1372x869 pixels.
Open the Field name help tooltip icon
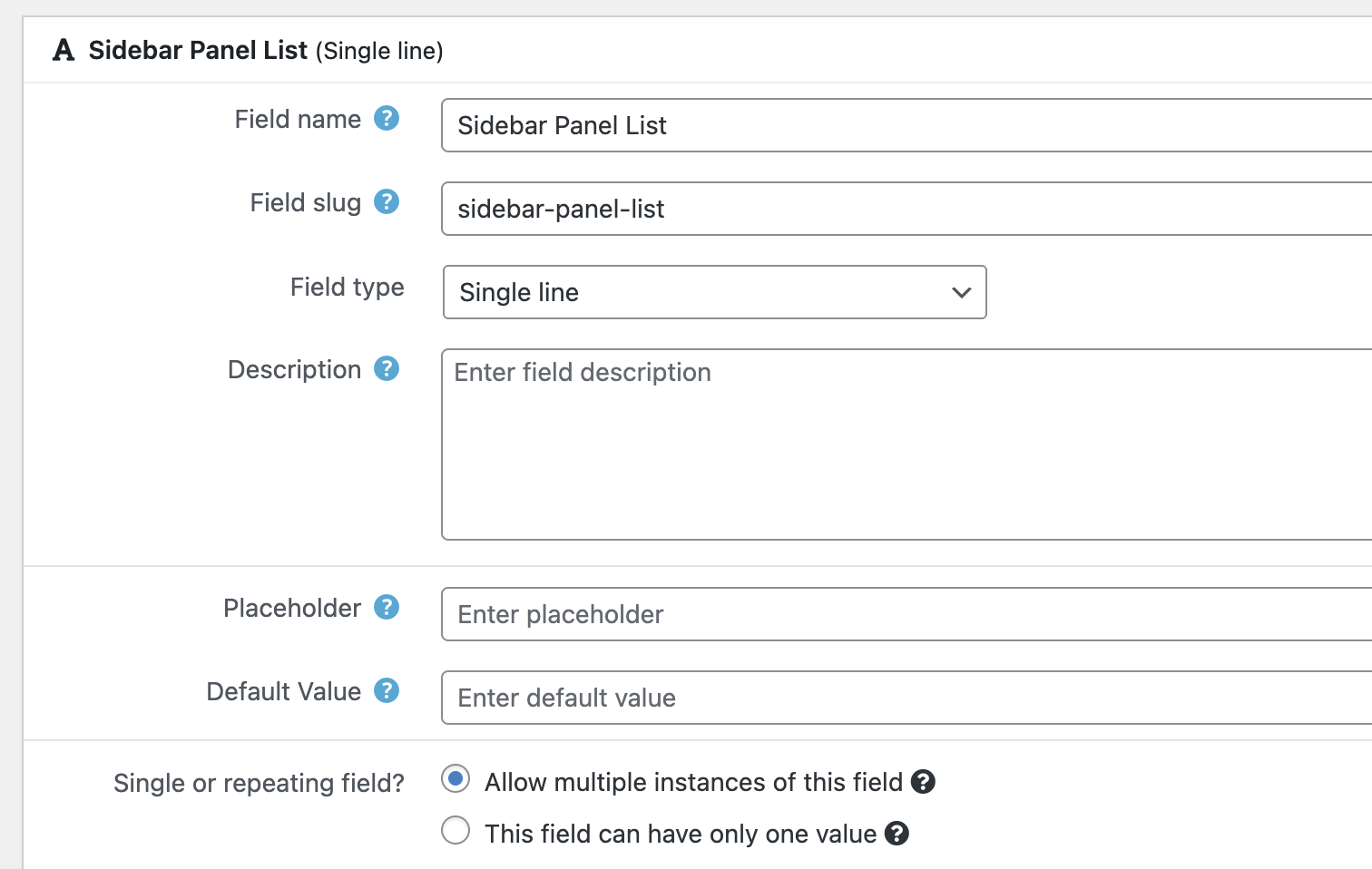tap(387, 118)
